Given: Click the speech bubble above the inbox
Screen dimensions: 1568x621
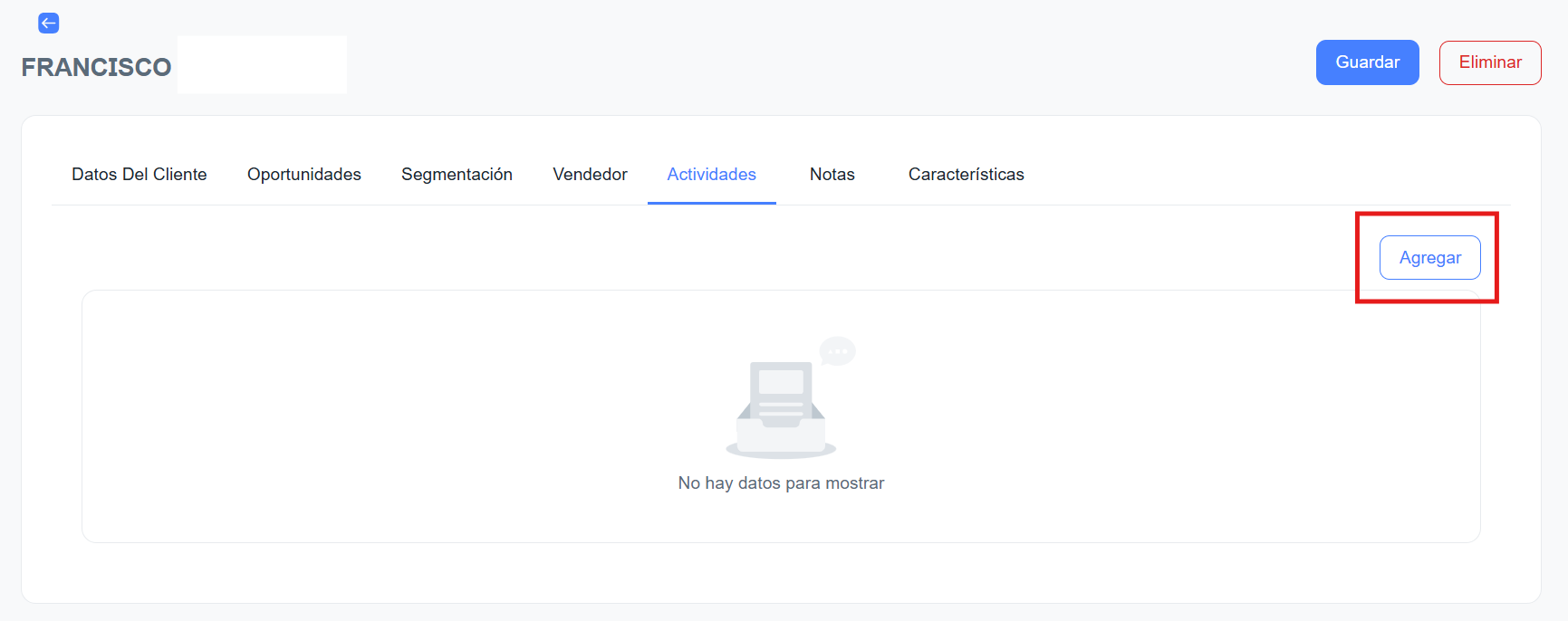Looking at the screenshot, I should [838, 350].
